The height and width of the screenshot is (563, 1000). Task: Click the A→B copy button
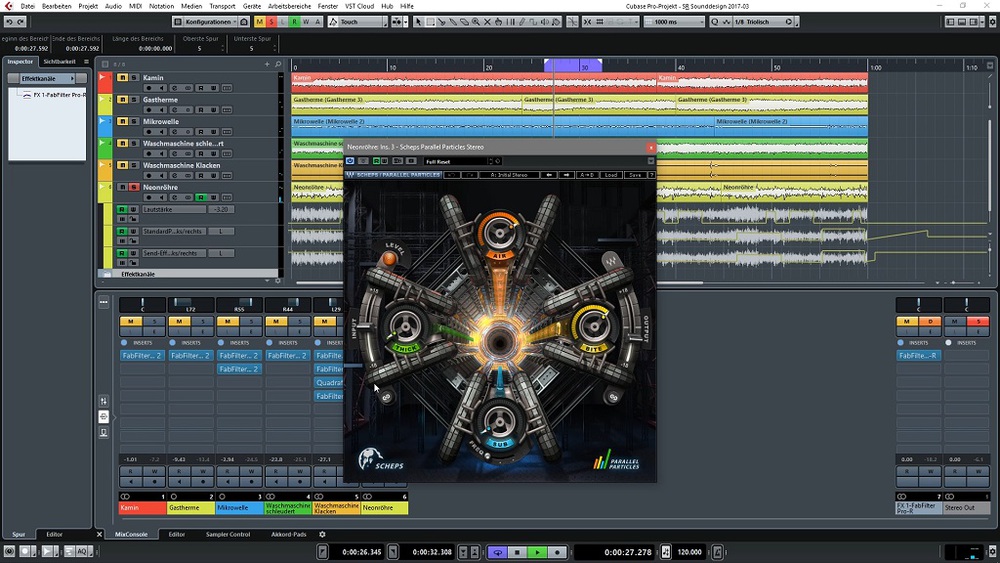[x=587, y=175]
